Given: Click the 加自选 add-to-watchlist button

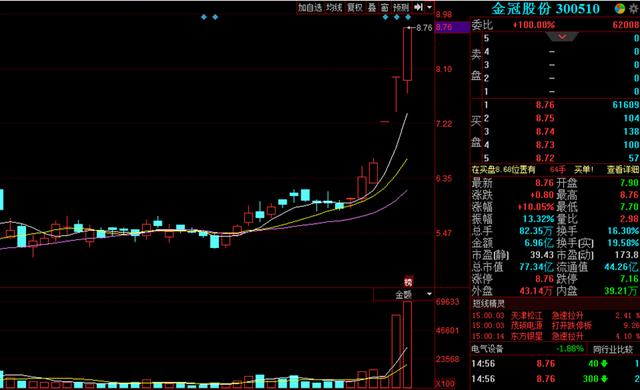Looking at the screenshot, I should coord(310,7).
